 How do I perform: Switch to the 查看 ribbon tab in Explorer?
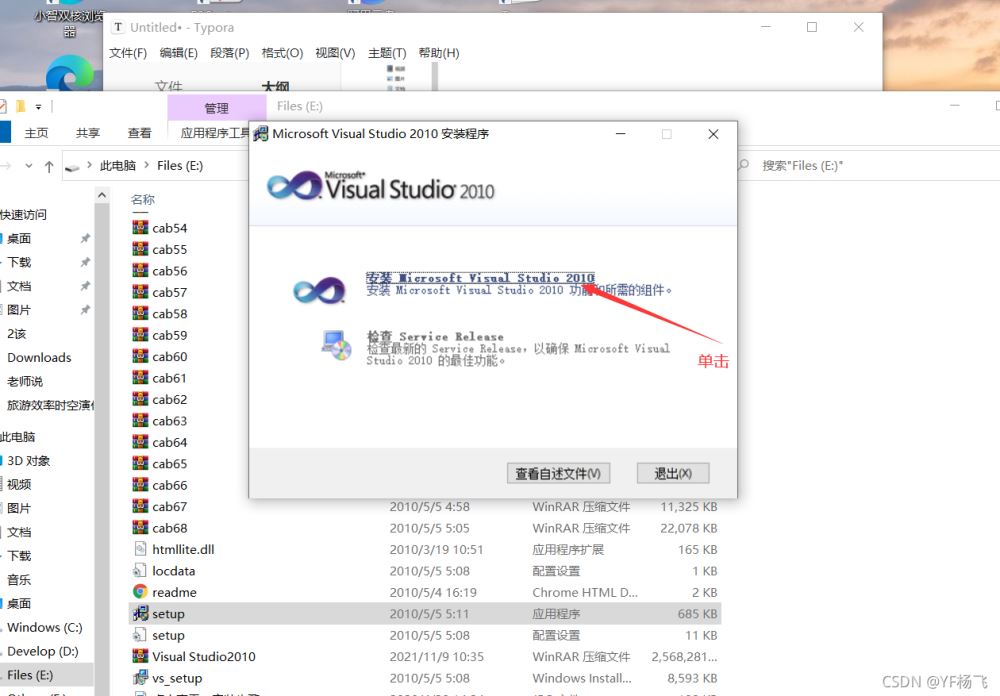pos(140,133)
